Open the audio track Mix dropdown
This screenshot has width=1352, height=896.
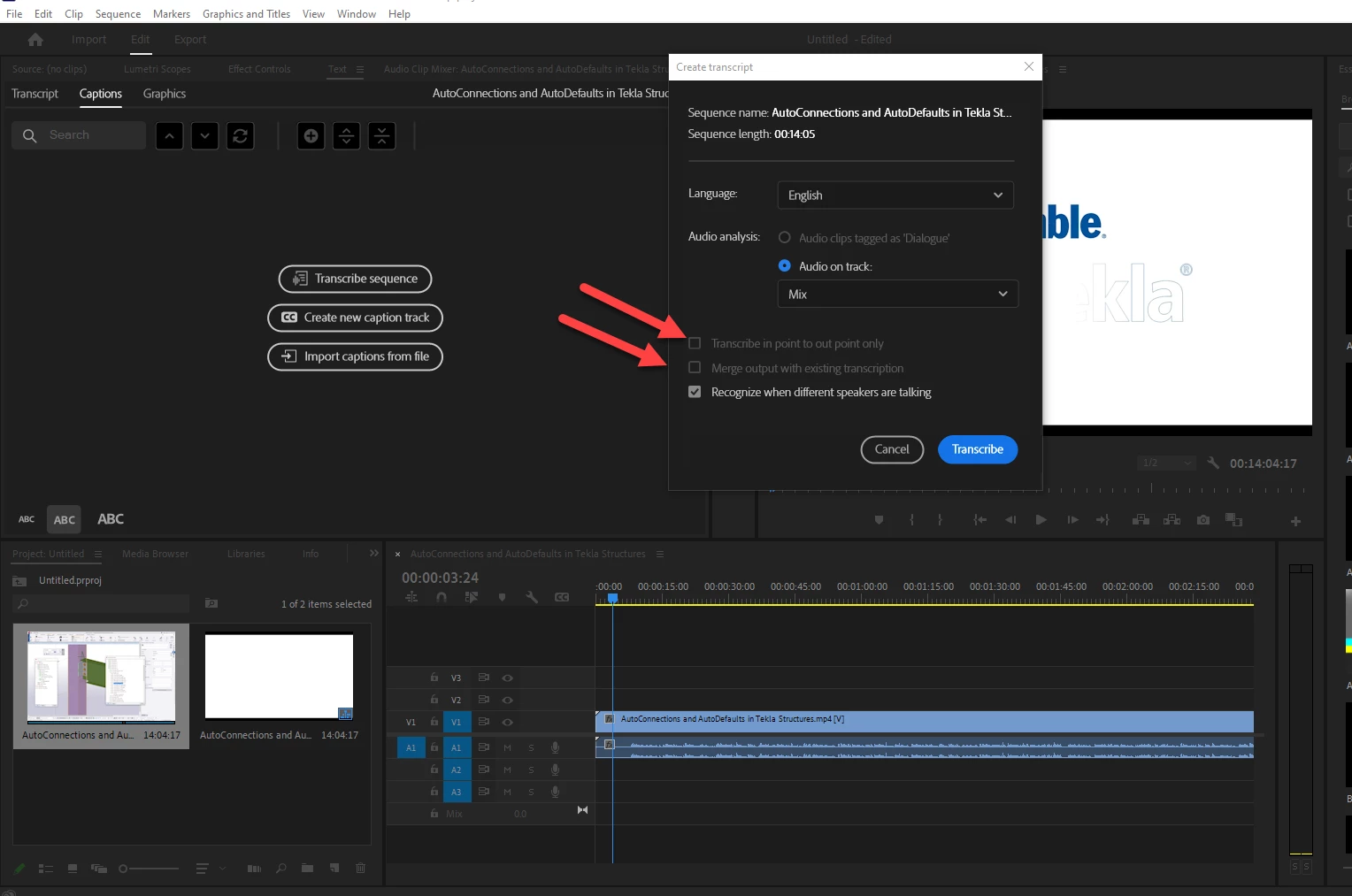coord(898,295)
